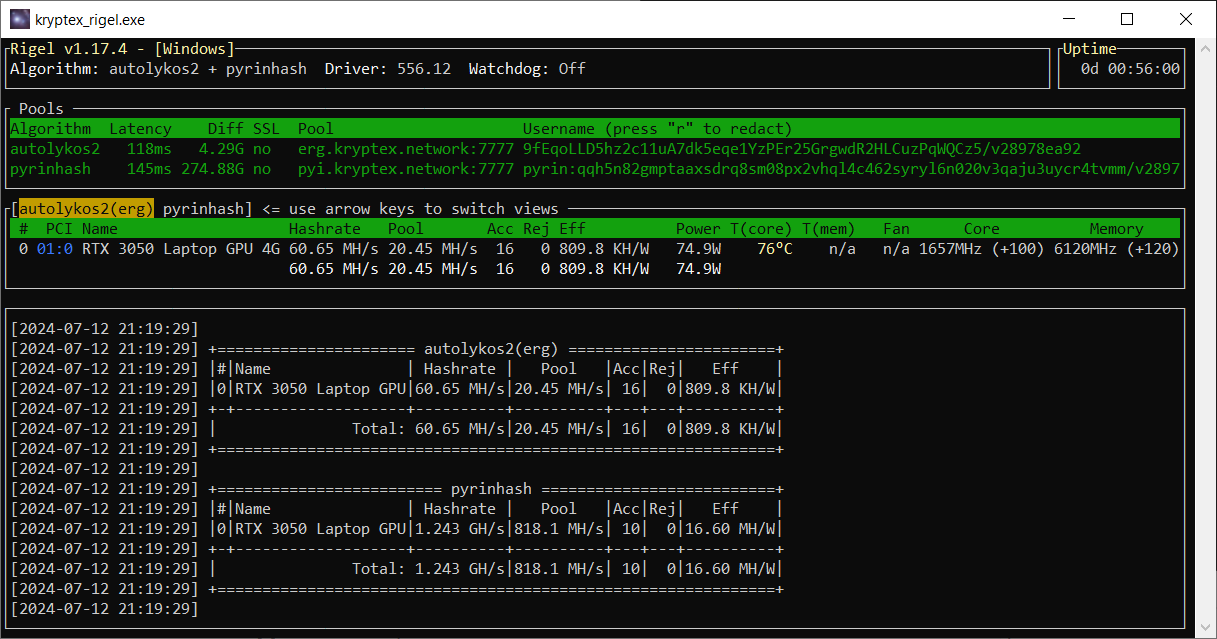Screen dimensions: 1217x639
Task: Click the pyi.kryptex.network:7777 pool address
Action: tap(406, 169)
